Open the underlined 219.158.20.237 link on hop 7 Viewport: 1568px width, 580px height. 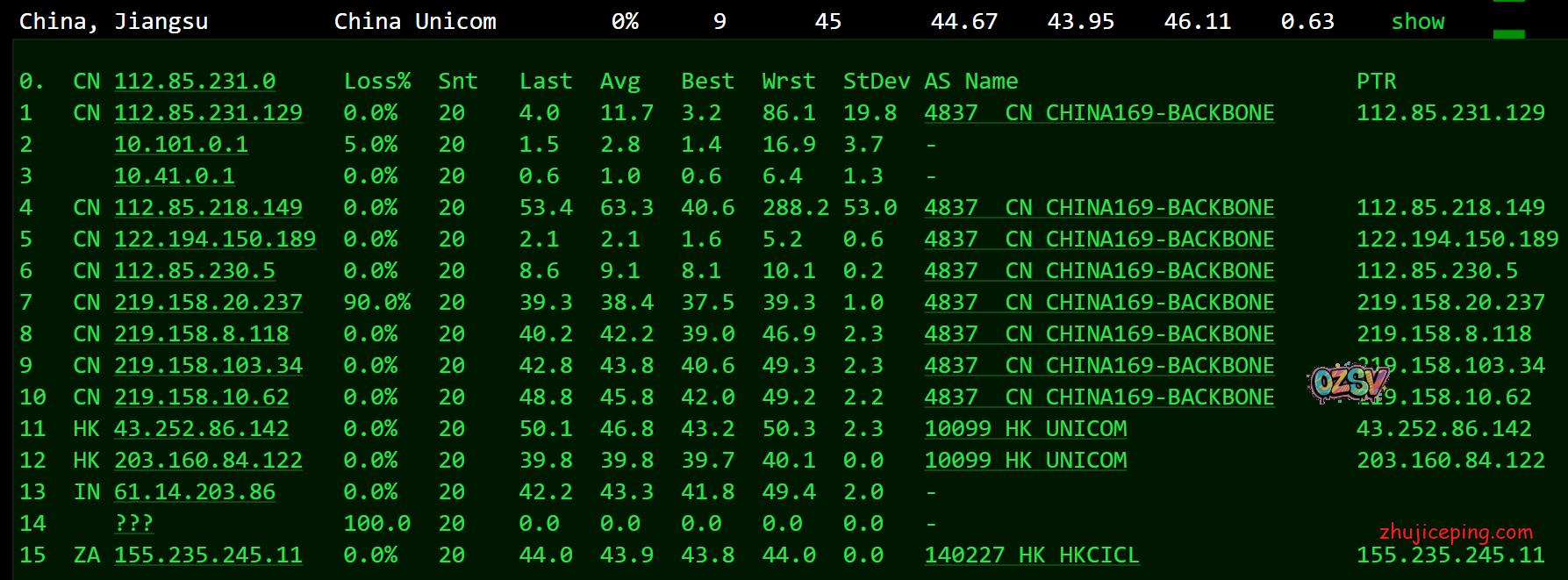(x=208, y=303)
